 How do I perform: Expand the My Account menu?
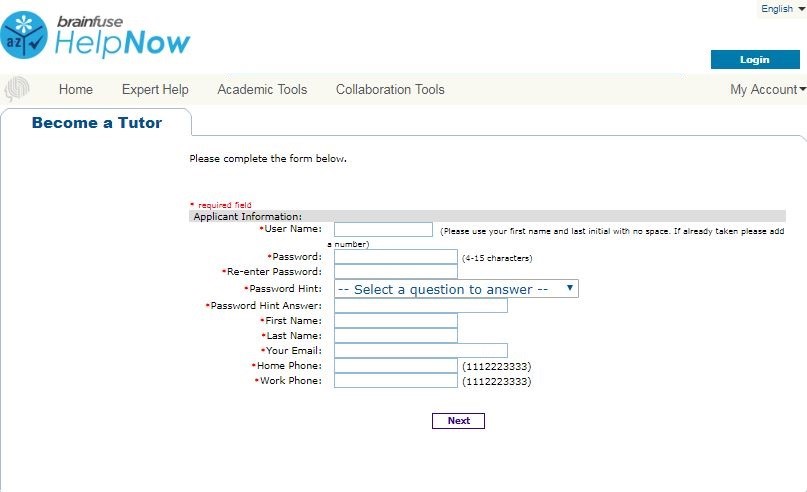(767, 89)
